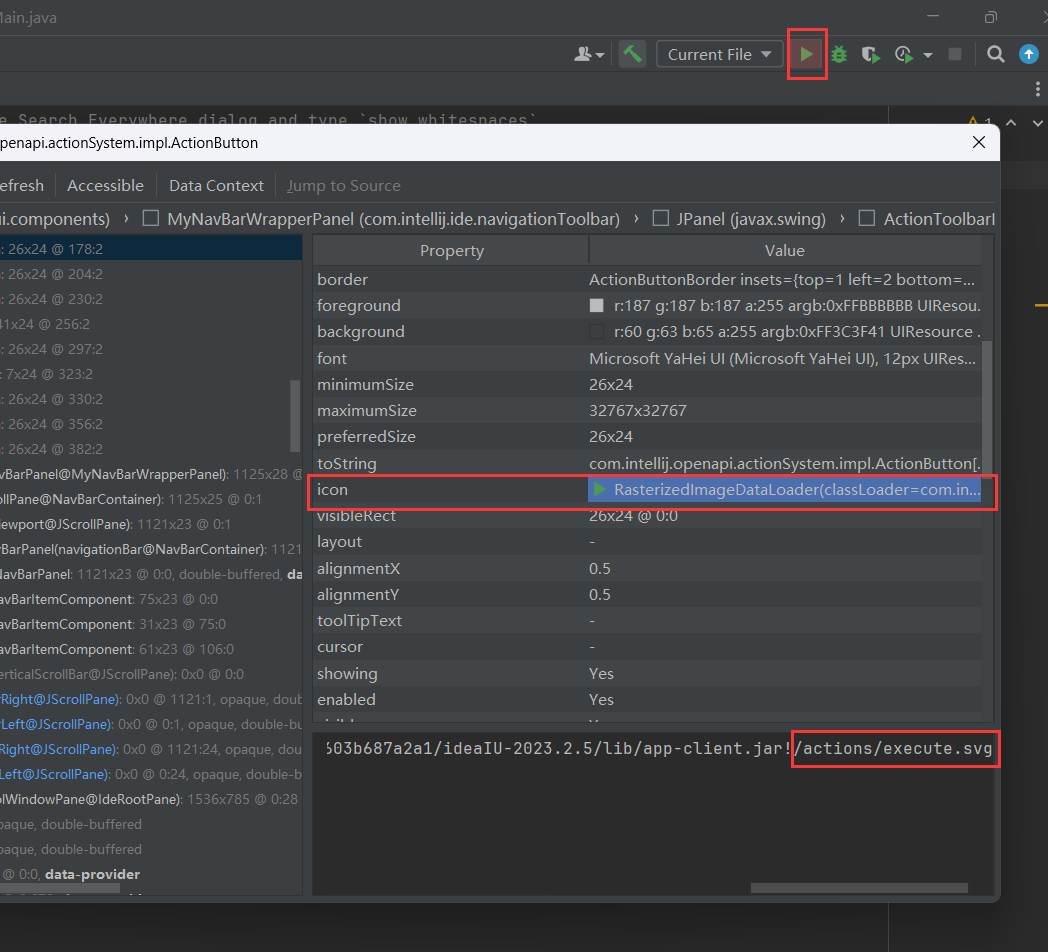Screen dimensions: 1048x952
Task: Click the component tree horizontal scrollbar
Action: [x=60, y=889]
